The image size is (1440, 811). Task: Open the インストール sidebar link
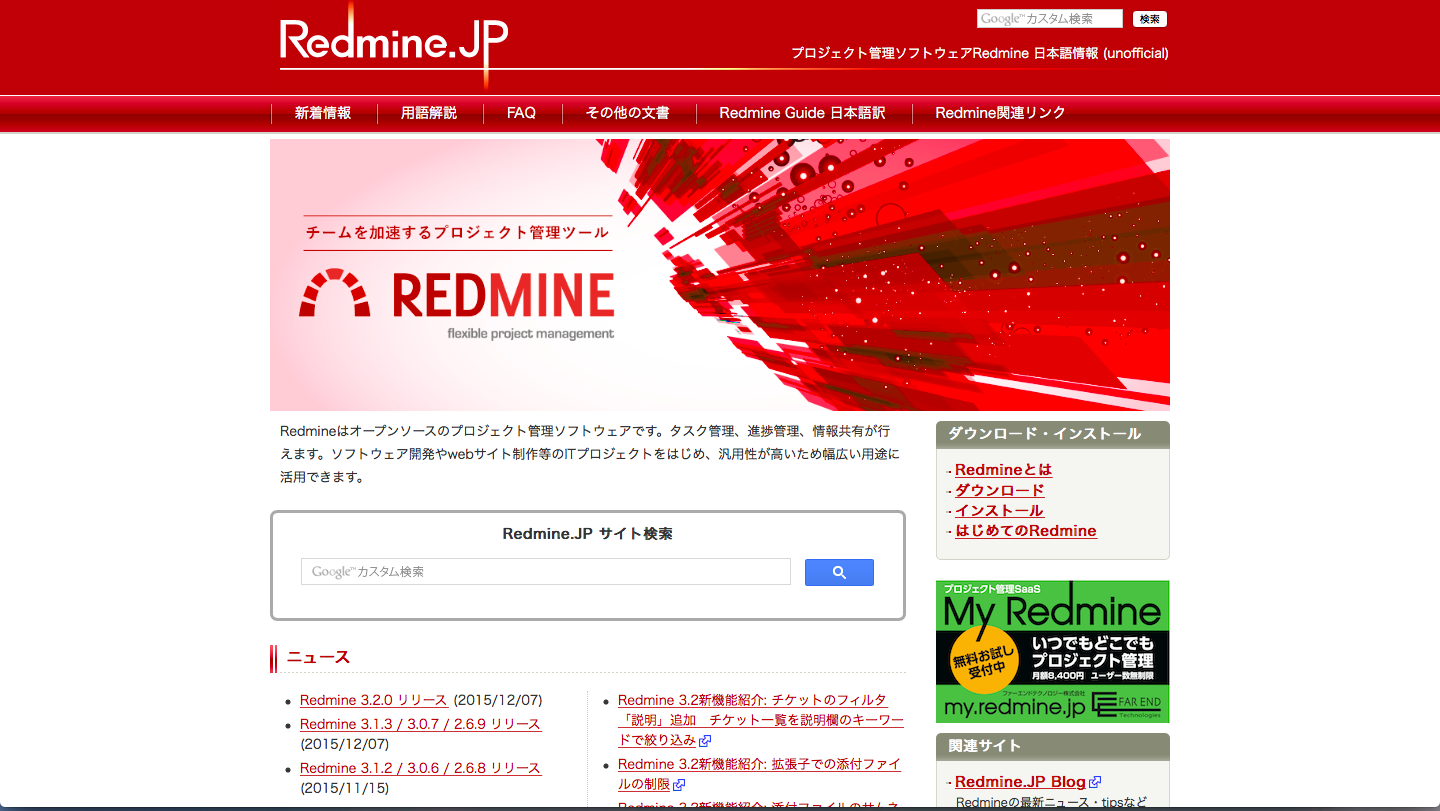point(999,511)
